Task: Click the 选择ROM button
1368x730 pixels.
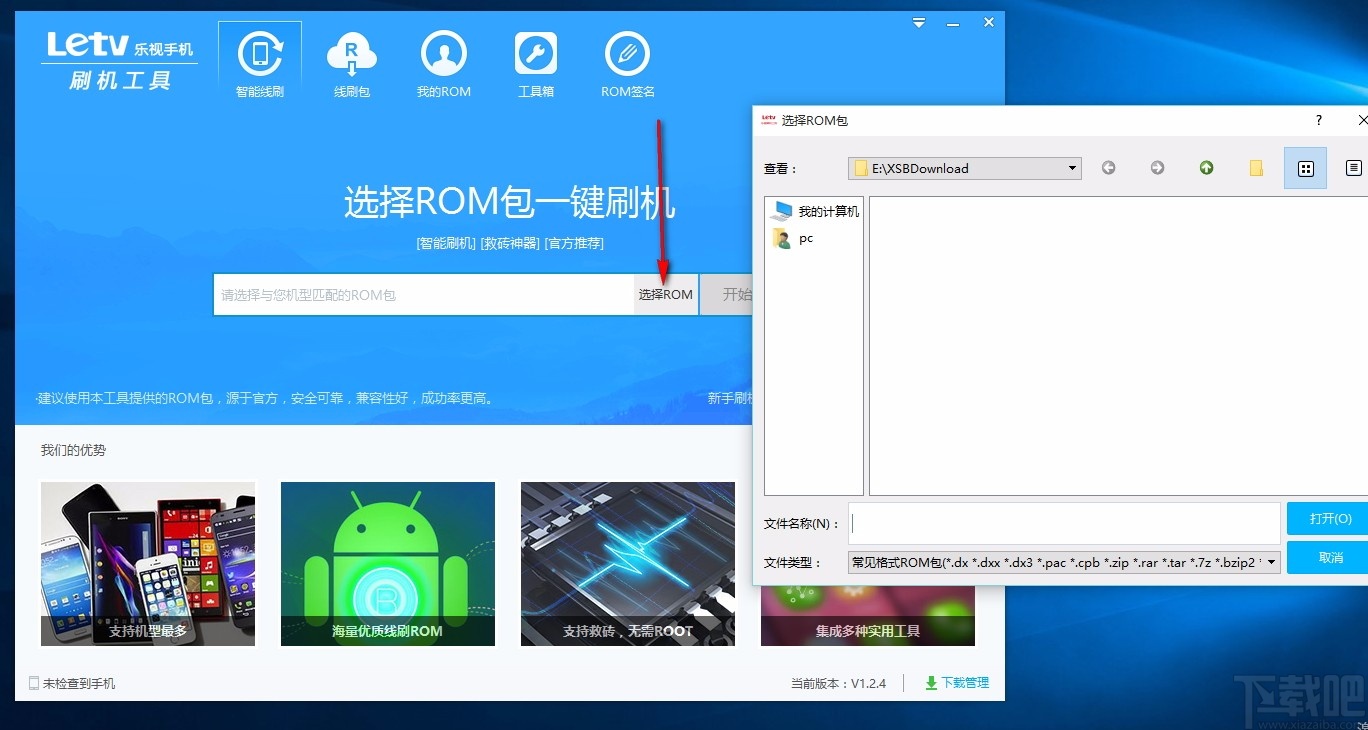Action: [x=665, y=294]
